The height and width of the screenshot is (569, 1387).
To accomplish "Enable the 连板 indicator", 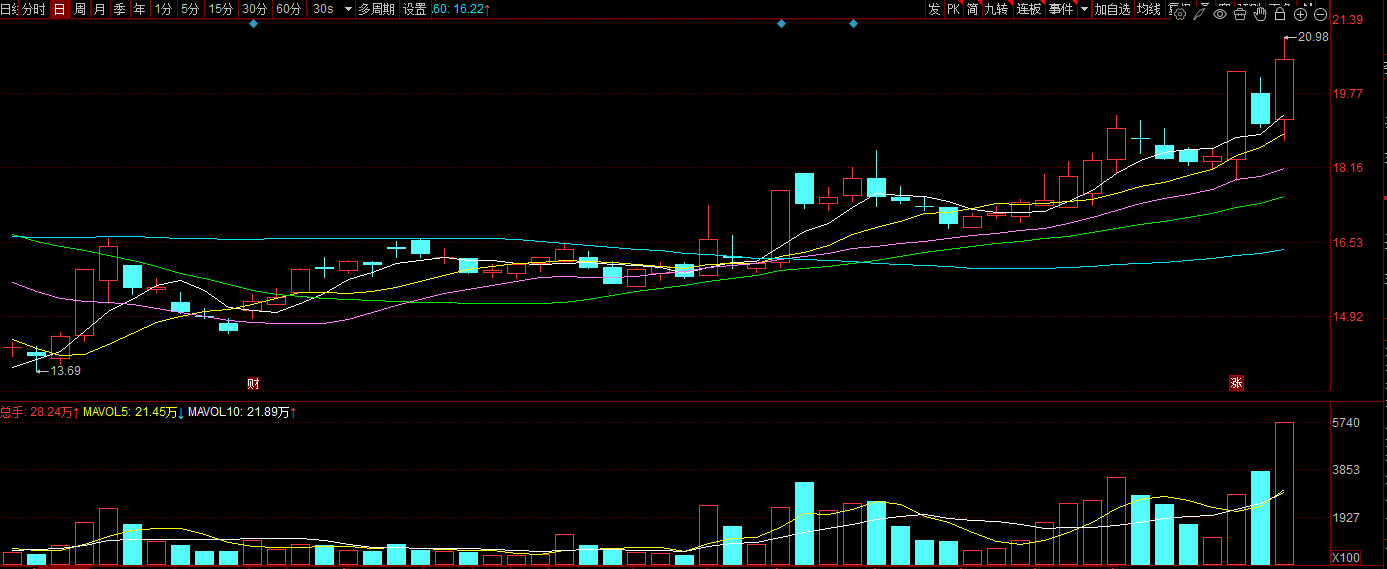I will (1029, 9).
